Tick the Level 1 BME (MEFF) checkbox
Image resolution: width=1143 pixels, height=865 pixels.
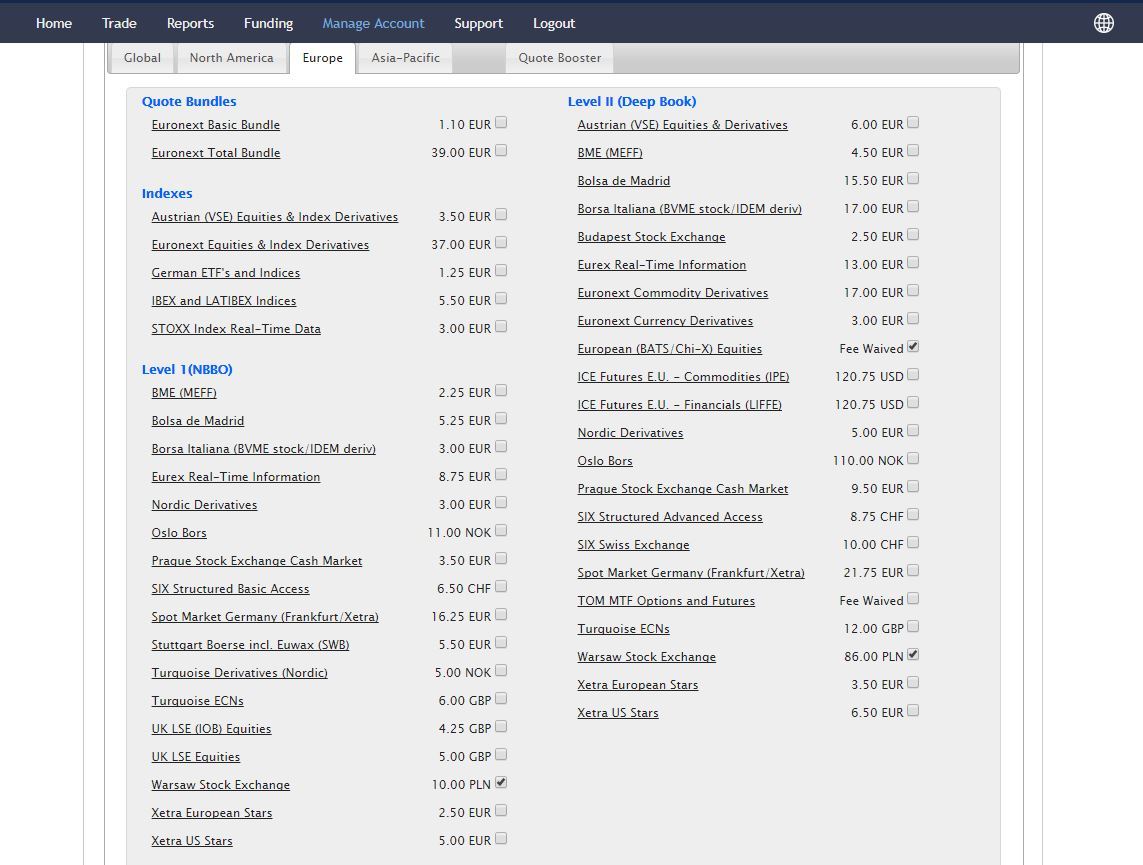point(501,391)
